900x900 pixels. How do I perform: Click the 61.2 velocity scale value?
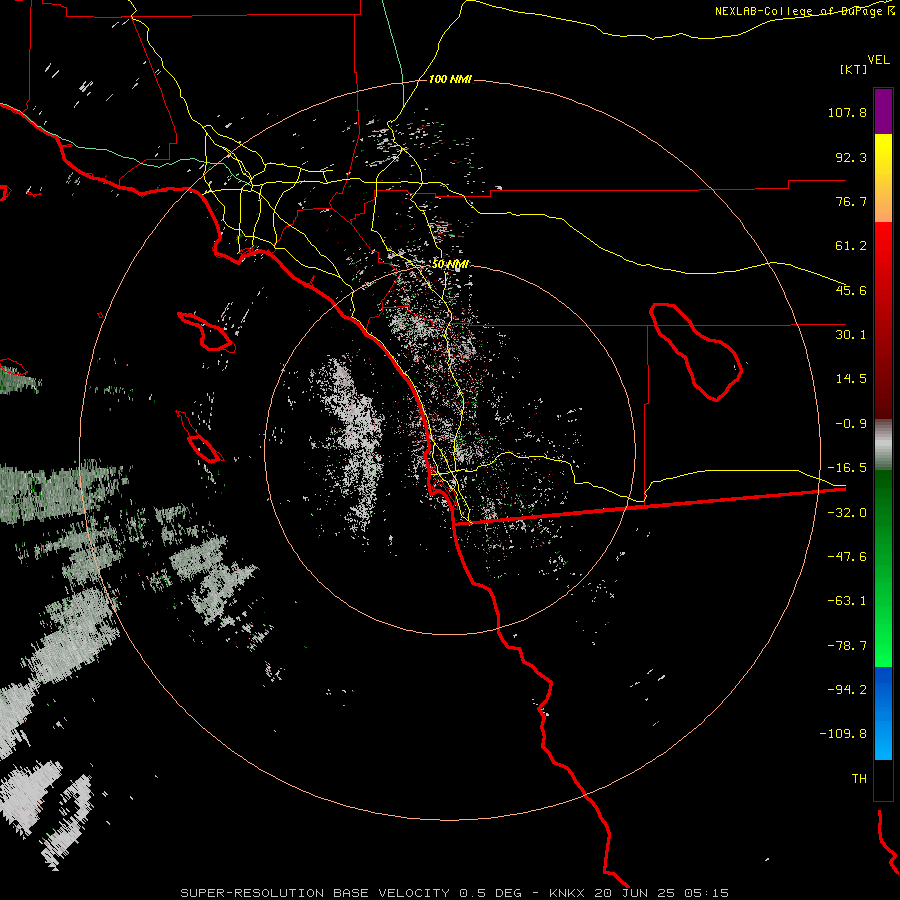click(851, 246)
